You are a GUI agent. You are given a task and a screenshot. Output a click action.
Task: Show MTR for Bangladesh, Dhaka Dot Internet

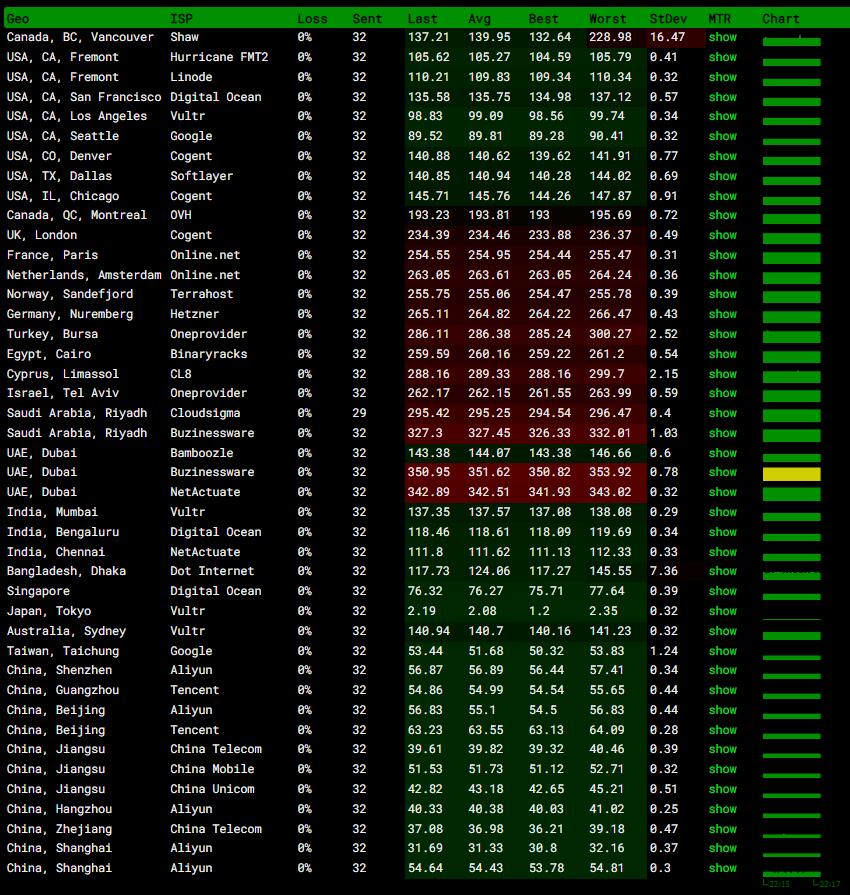tap(722, 571)
